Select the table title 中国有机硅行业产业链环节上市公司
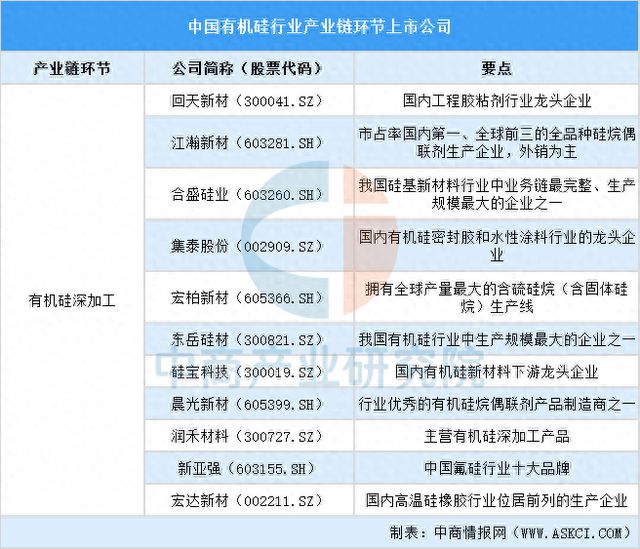 tap(320, 27)
